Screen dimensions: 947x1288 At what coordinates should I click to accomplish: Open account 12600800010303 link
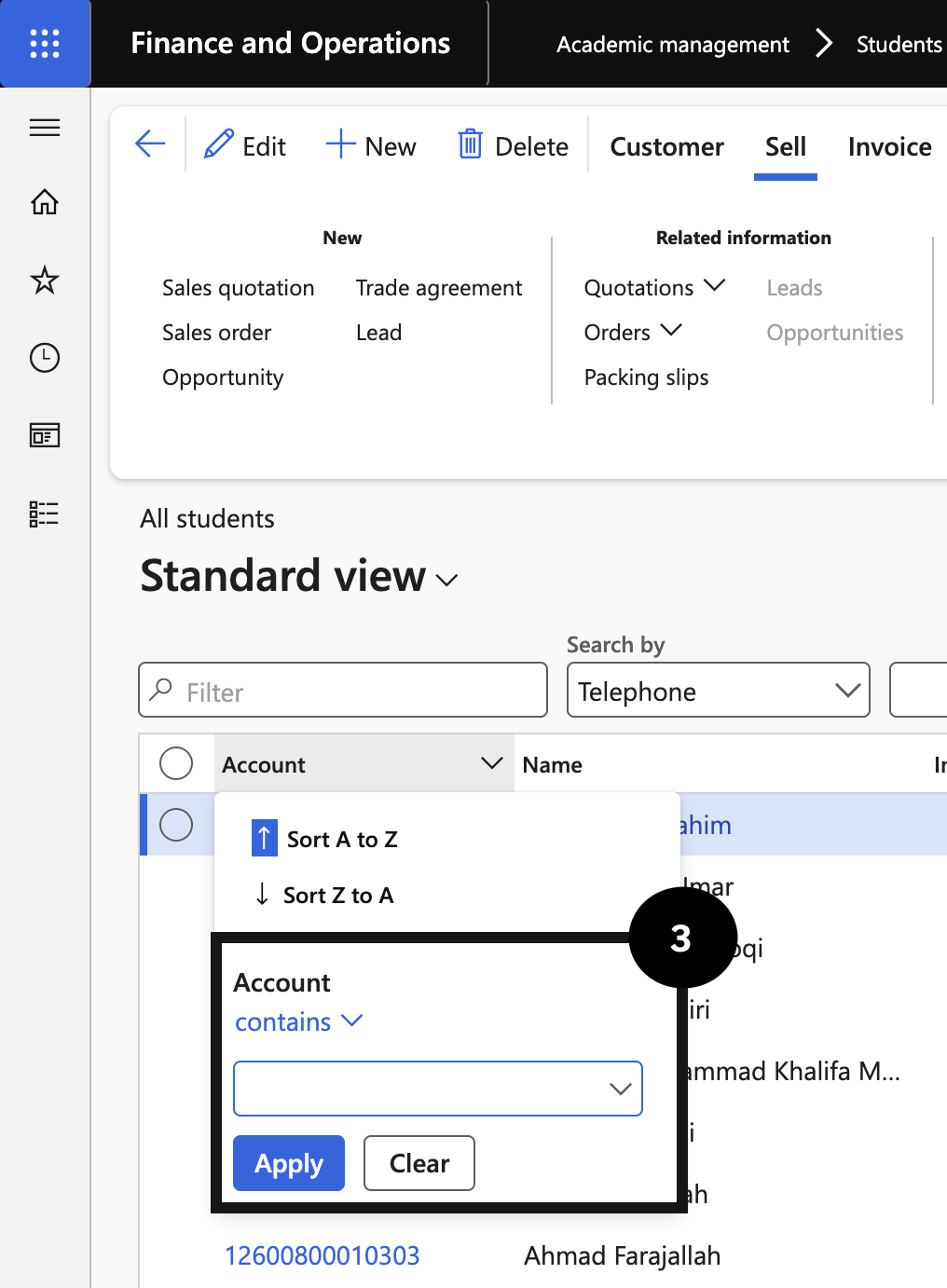coord(323,1255)
